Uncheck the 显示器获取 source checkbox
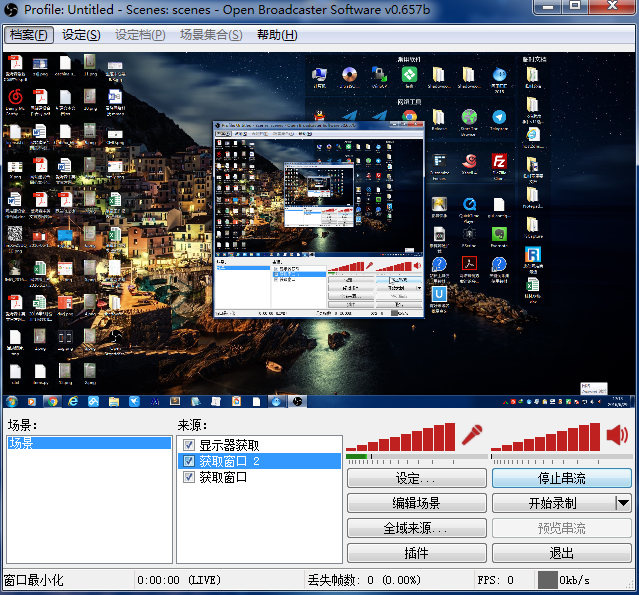The width and height of the screenshot is (639, 595). point(189,445)
